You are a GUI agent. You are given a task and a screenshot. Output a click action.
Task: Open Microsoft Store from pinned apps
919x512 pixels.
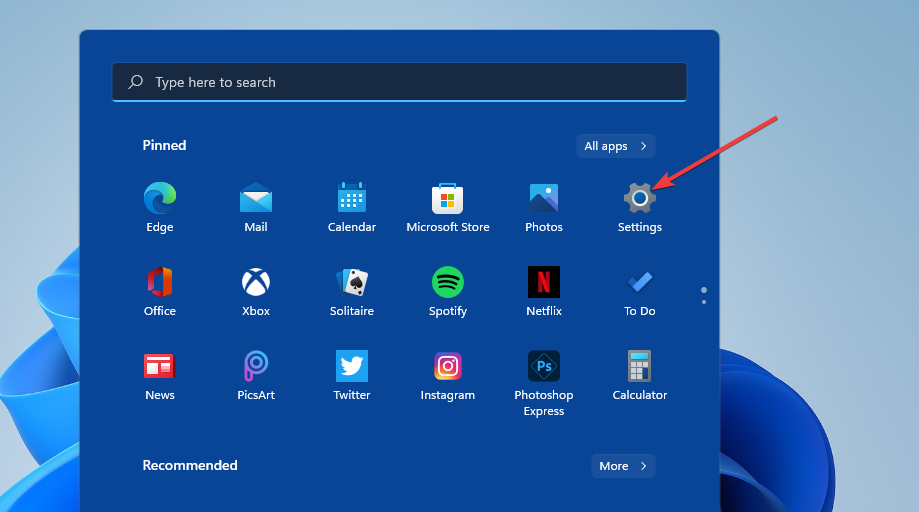(448, 207)
